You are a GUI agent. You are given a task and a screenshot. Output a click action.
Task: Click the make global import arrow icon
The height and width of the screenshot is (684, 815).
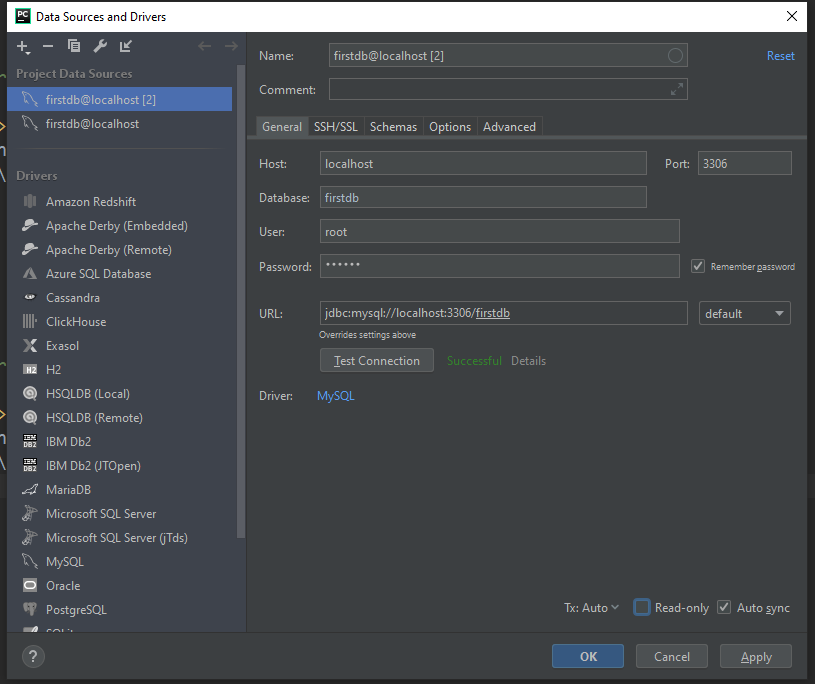coord(126,46)
